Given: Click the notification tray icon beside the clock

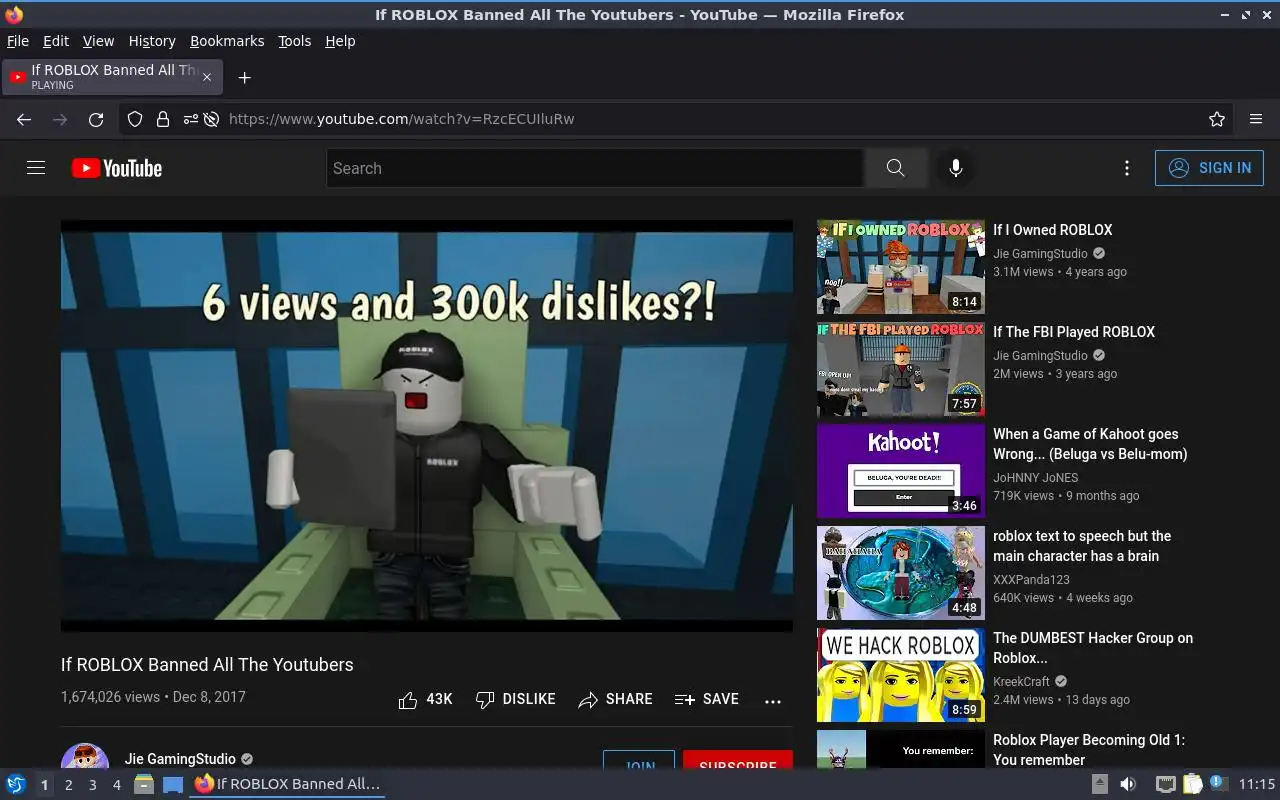Looking at the screenshot, I should 1218,783.
